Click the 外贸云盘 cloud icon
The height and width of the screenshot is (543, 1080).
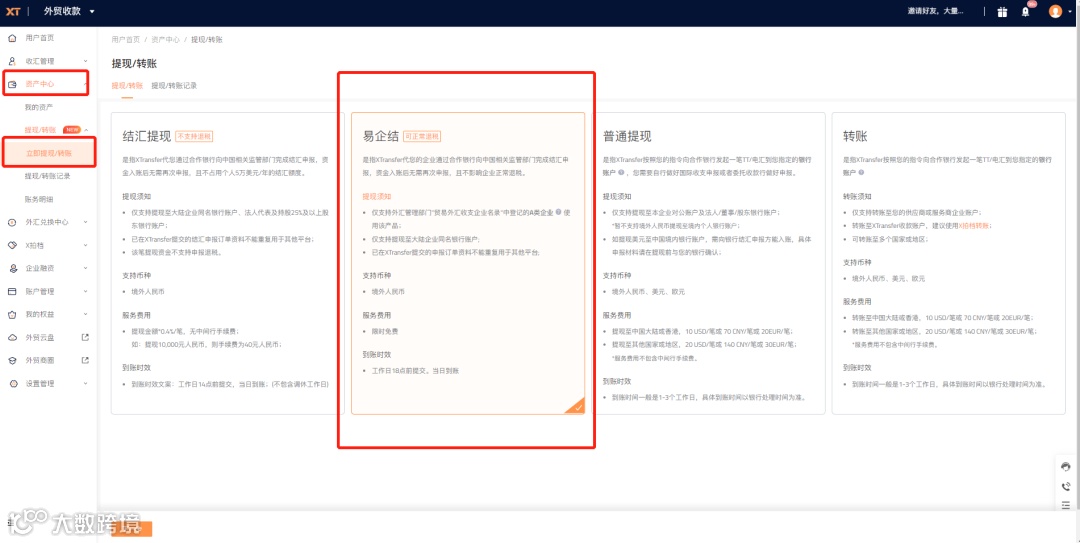12,338
